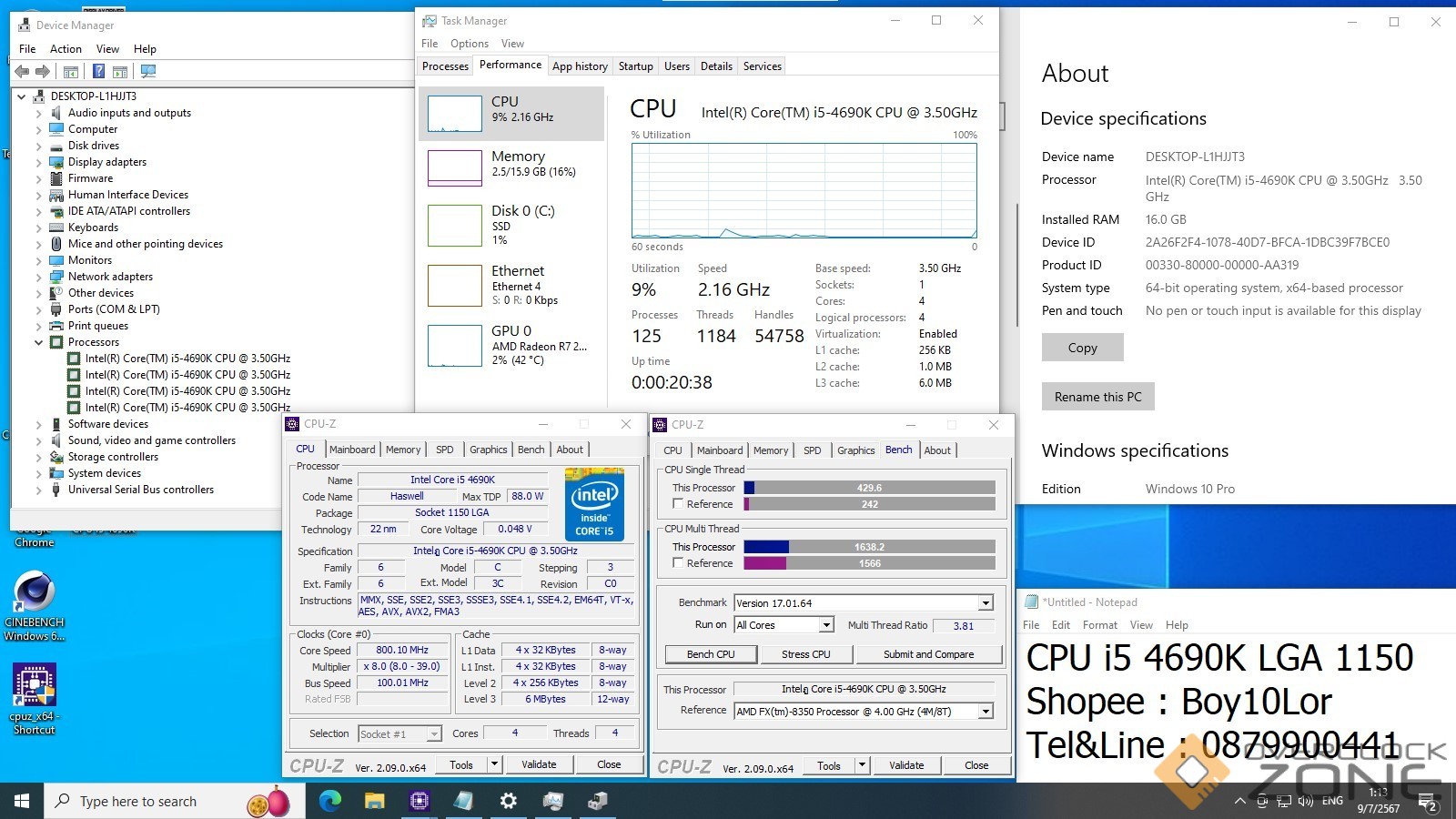Click the network icon in system tray
1456x819 pixels.
tap(1284, 801)
